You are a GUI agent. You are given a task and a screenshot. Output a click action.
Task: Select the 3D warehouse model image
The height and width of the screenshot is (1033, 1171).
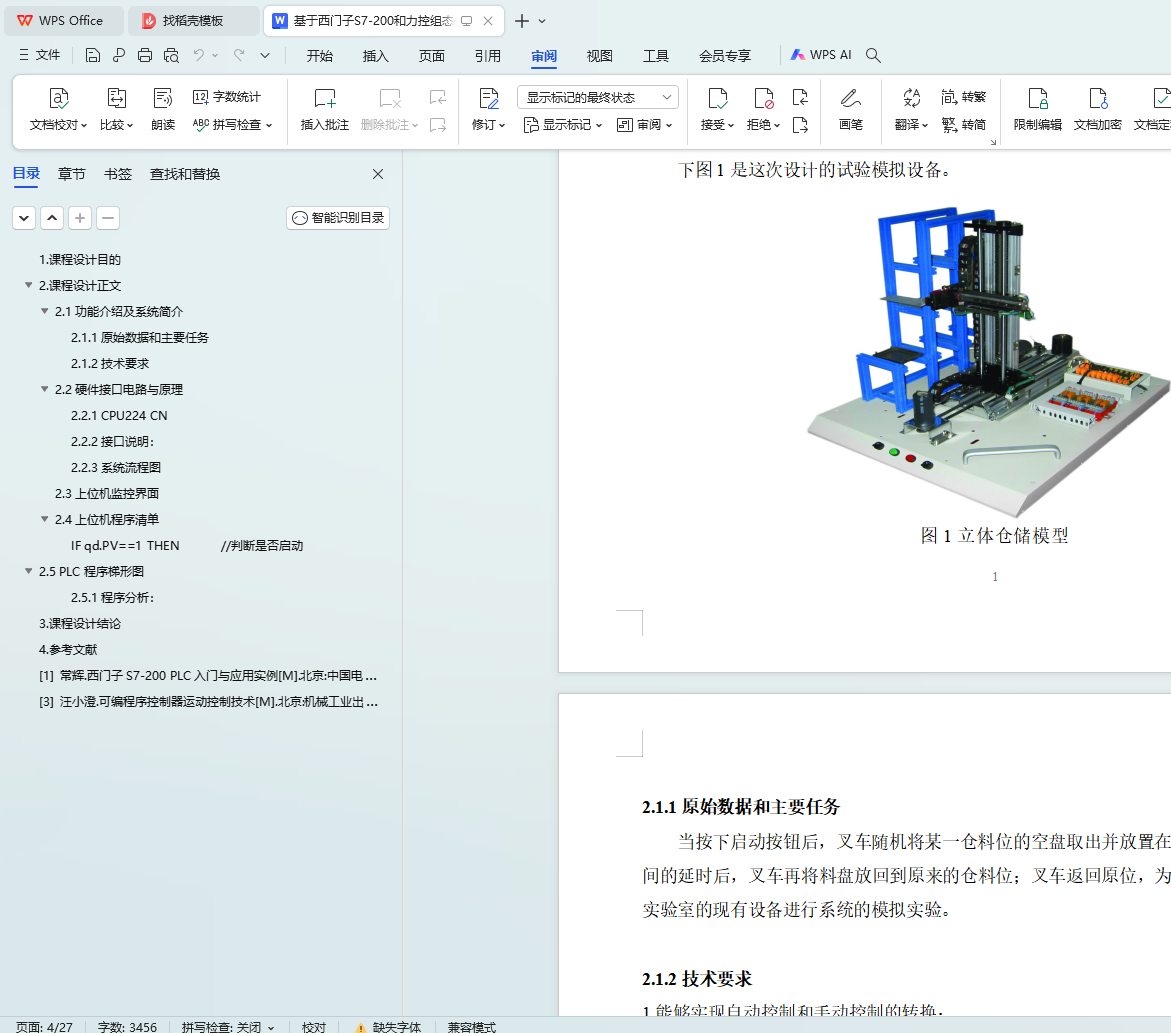[990, 361]
